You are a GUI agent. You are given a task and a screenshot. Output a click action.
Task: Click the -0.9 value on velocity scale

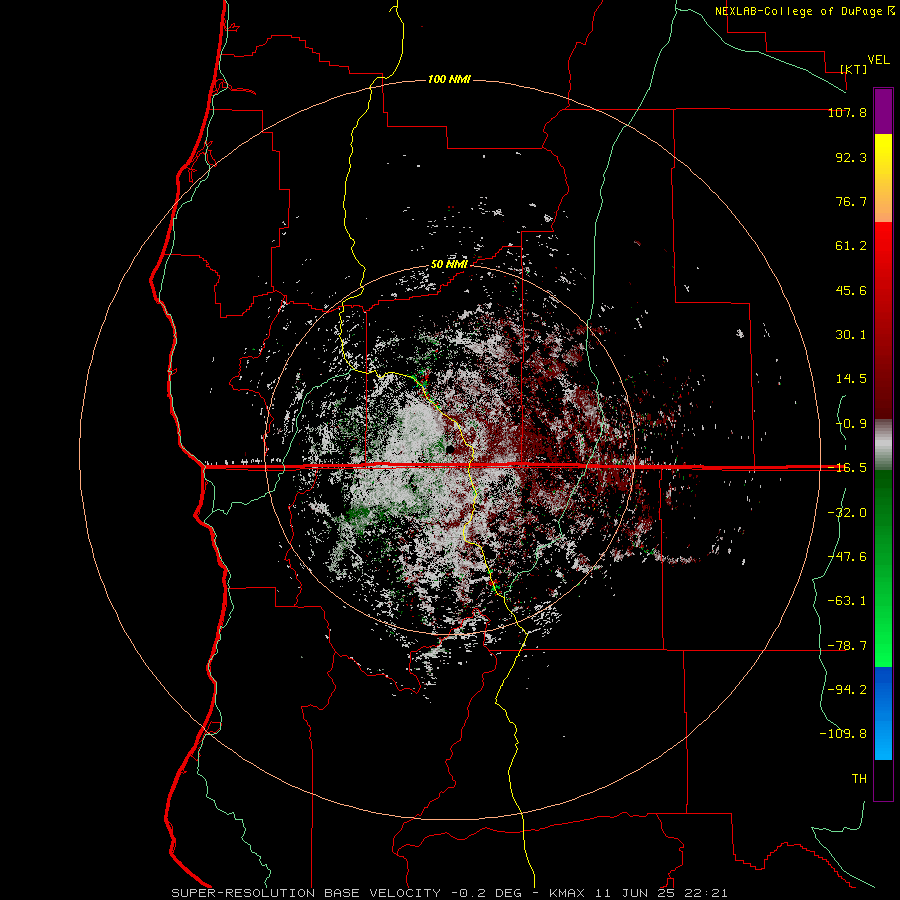point(851,424)
